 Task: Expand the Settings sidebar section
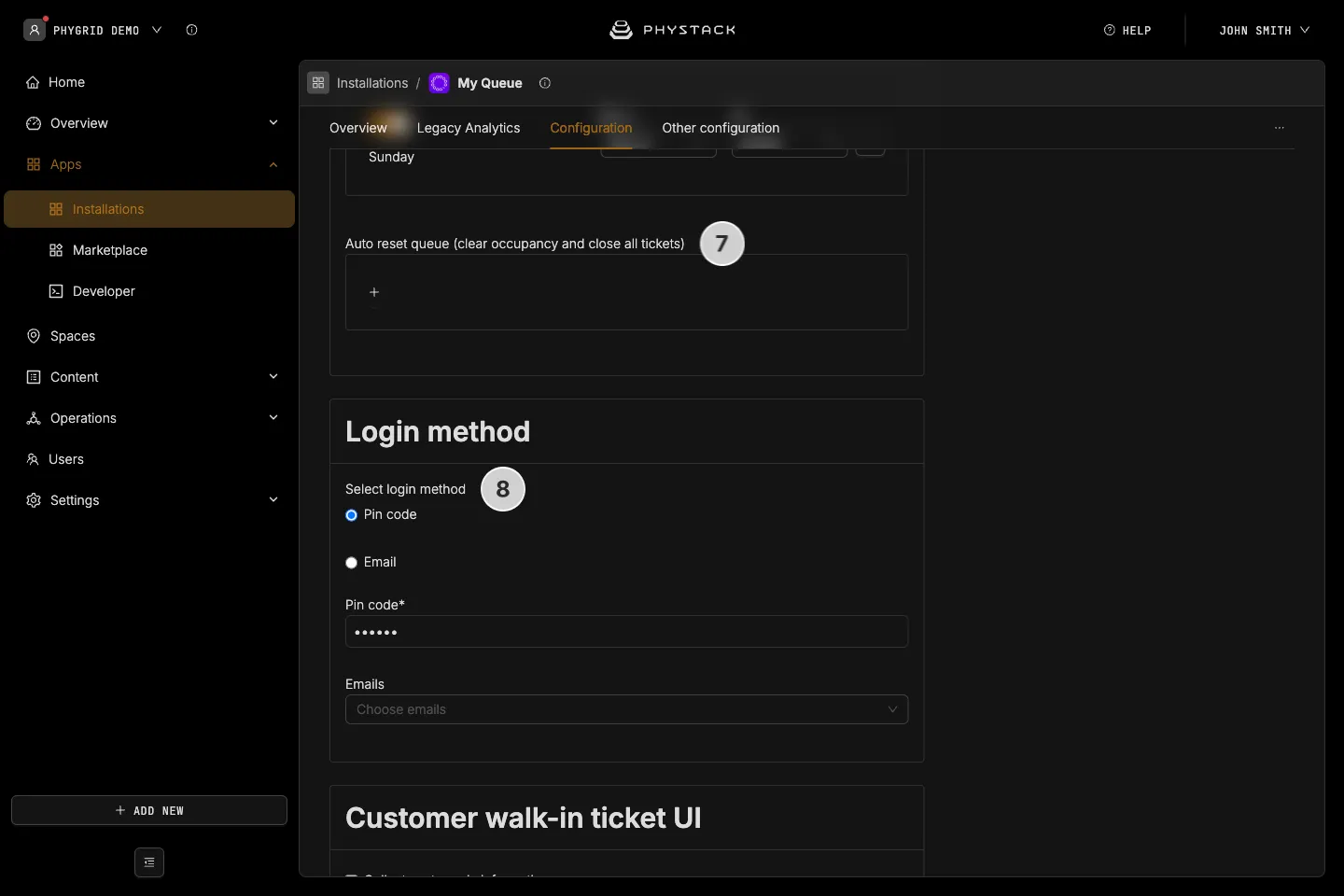[273, 500]
